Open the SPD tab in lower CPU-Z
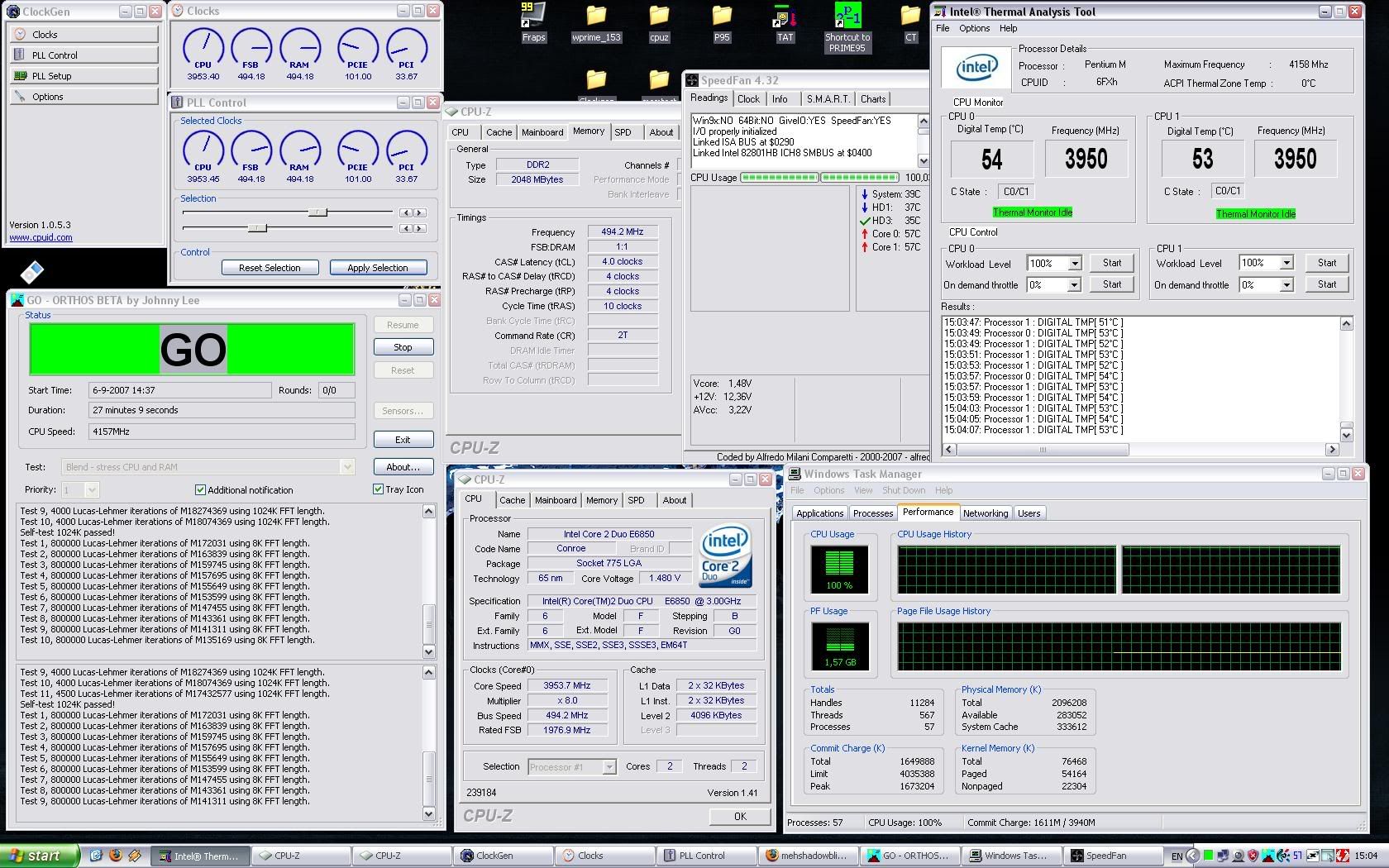Screen dimensions: 1389x868 click(x=636, y=500)
